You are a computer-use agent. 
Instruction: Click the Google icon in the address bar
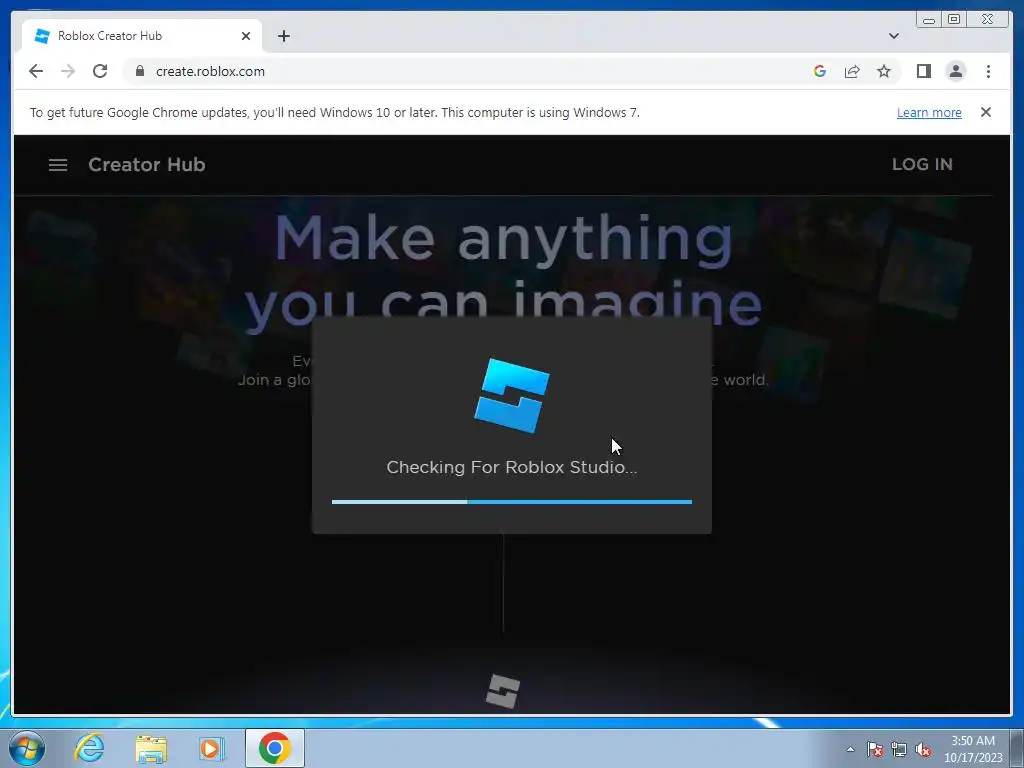[820, 71]
